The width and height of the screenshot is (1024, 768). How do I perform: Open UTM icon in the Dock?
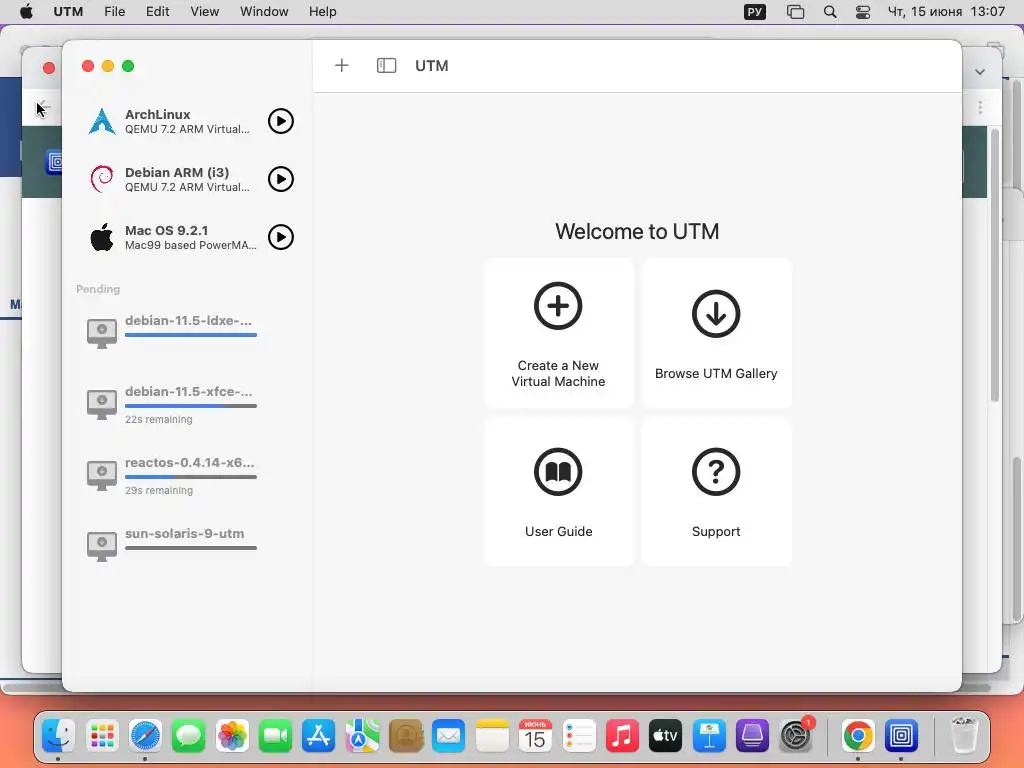pos(901,736)
